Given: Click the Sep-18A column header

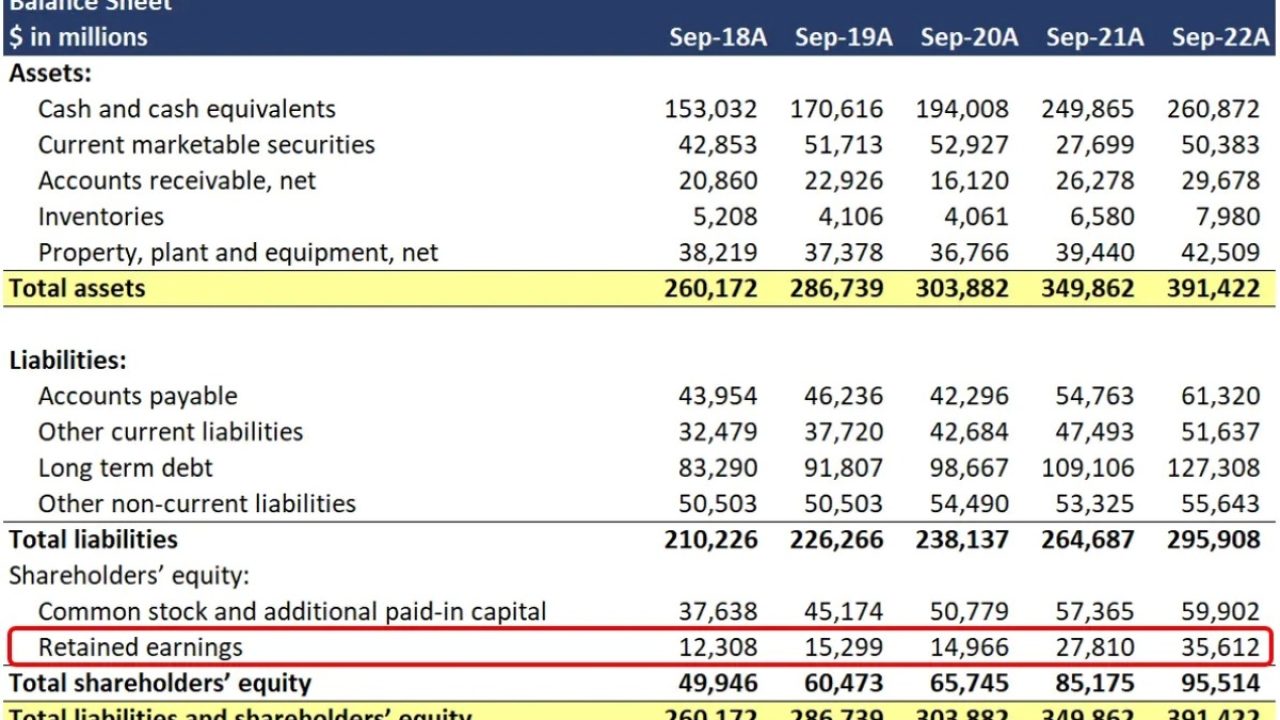Looking at the screenshot, I should tap(718, 37).
